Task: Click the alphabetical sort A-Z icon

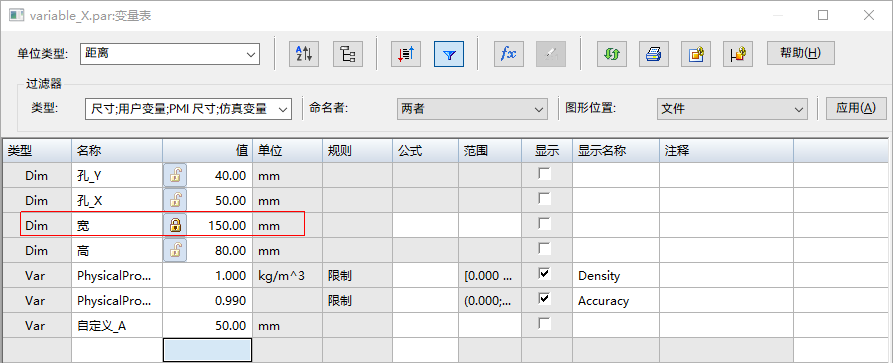Action: [x=304, y=54]
